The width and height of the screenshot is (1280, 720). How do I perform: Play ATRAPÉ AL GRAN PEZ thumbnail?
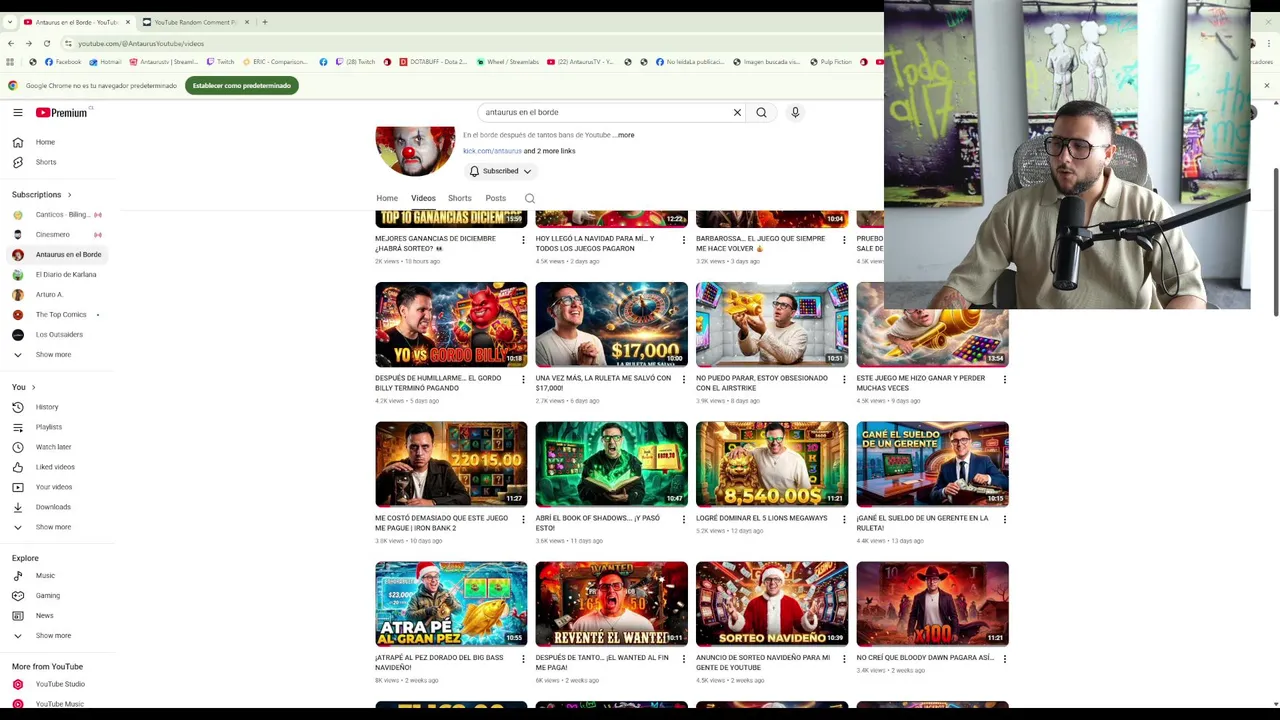pos(451,604)
